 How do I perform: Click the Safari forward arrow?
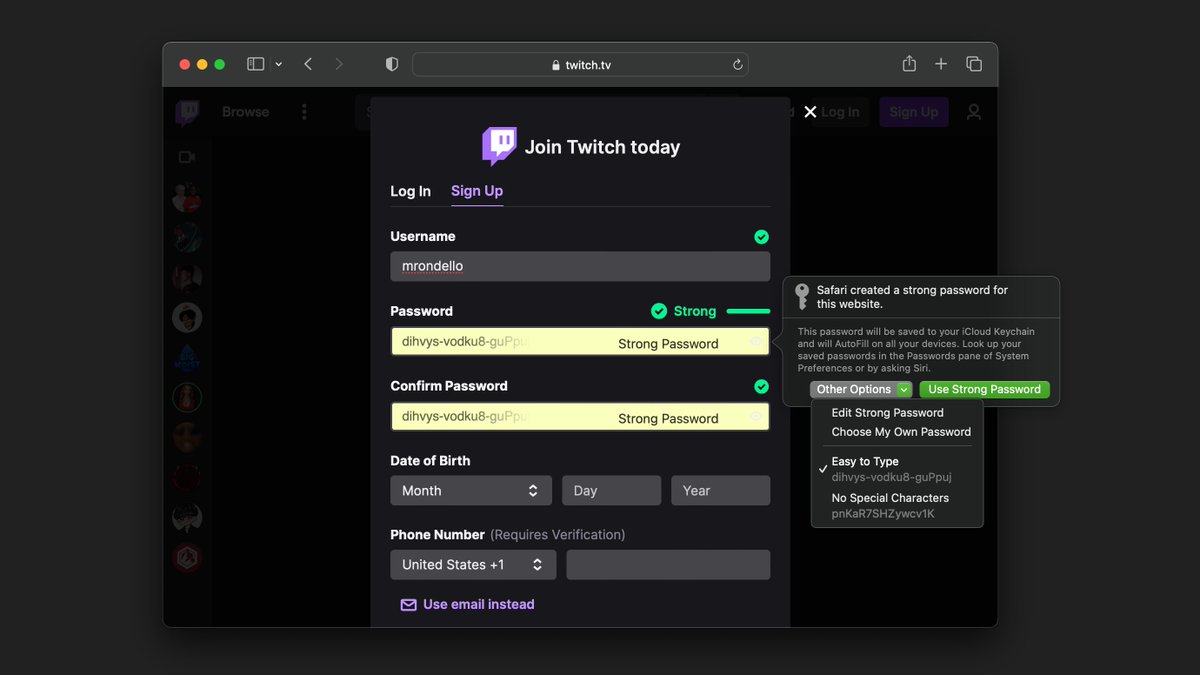point(339,64)
